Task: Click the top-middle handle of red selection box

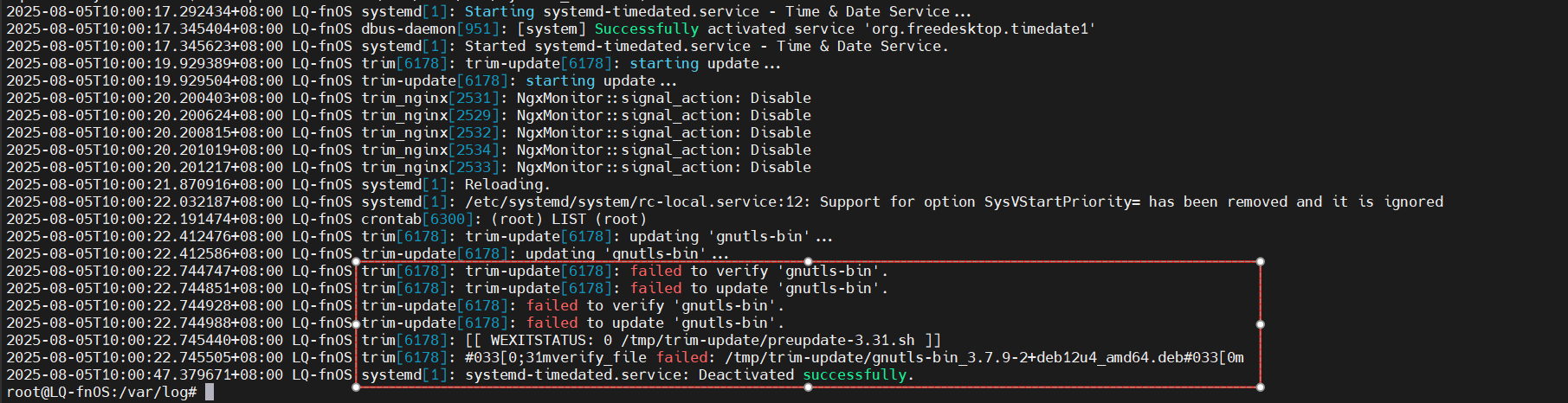Action: point(808,261)
